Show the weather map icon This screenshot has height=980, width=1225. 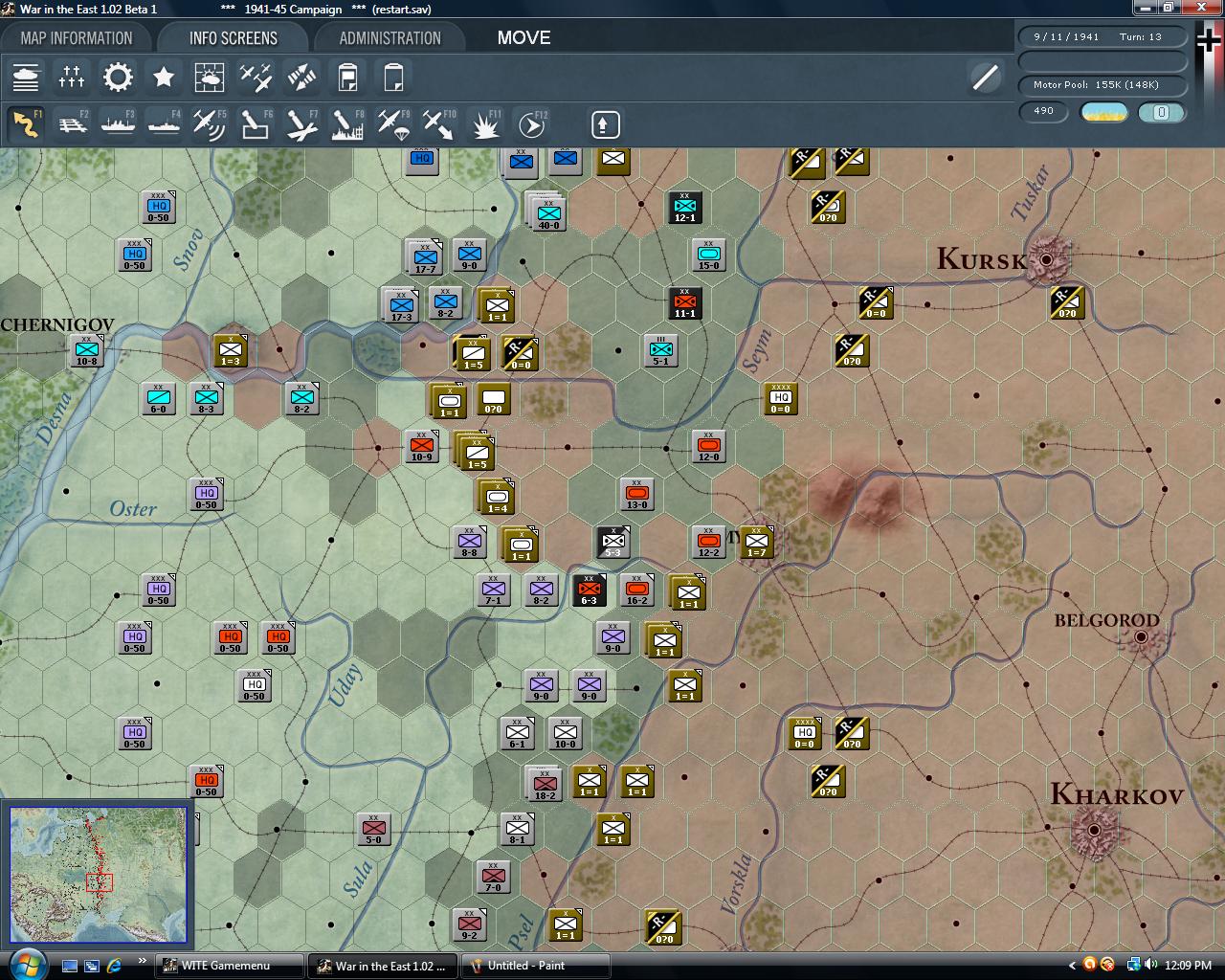(x=210, y=77)
